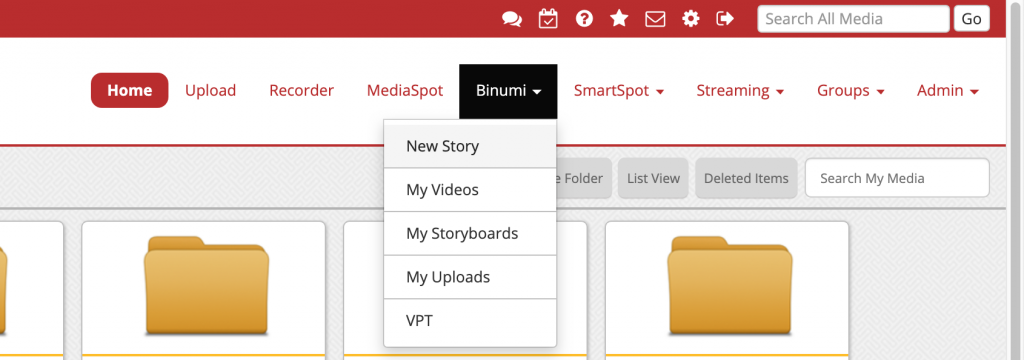The height and width of the screenshot is (360, 1024).
Task: Select VPT menu entry
Action: coord(470,321)
